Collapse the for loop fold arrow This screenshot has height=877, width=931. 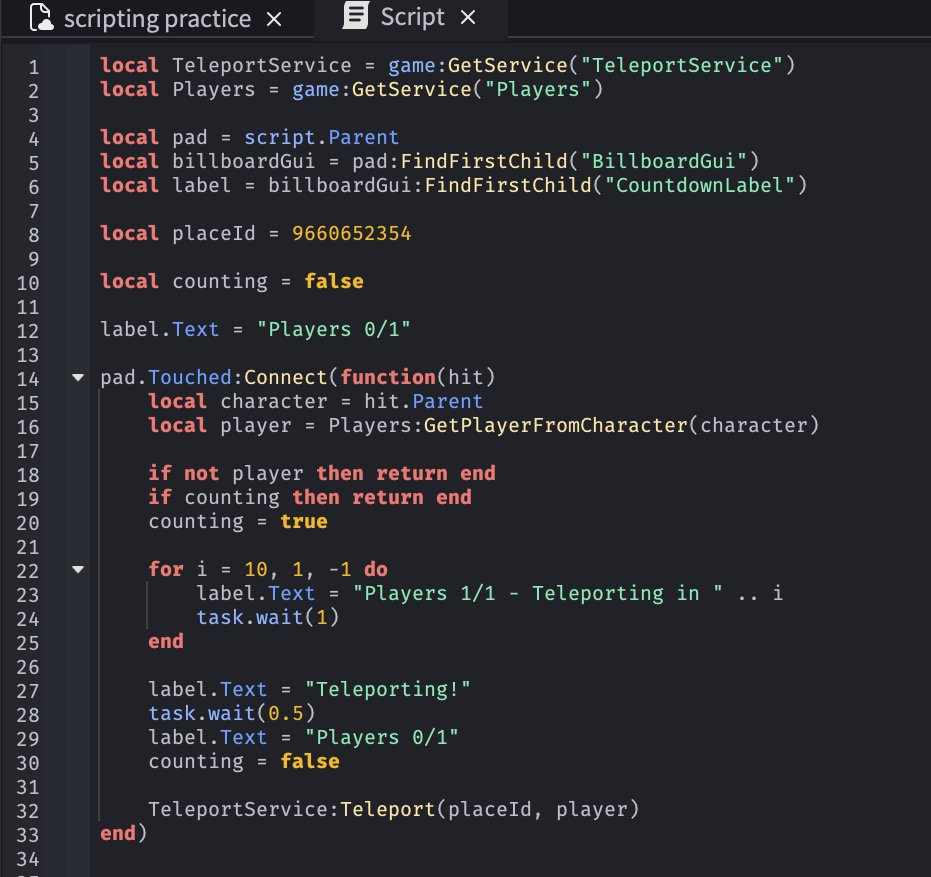pos(78,569)
